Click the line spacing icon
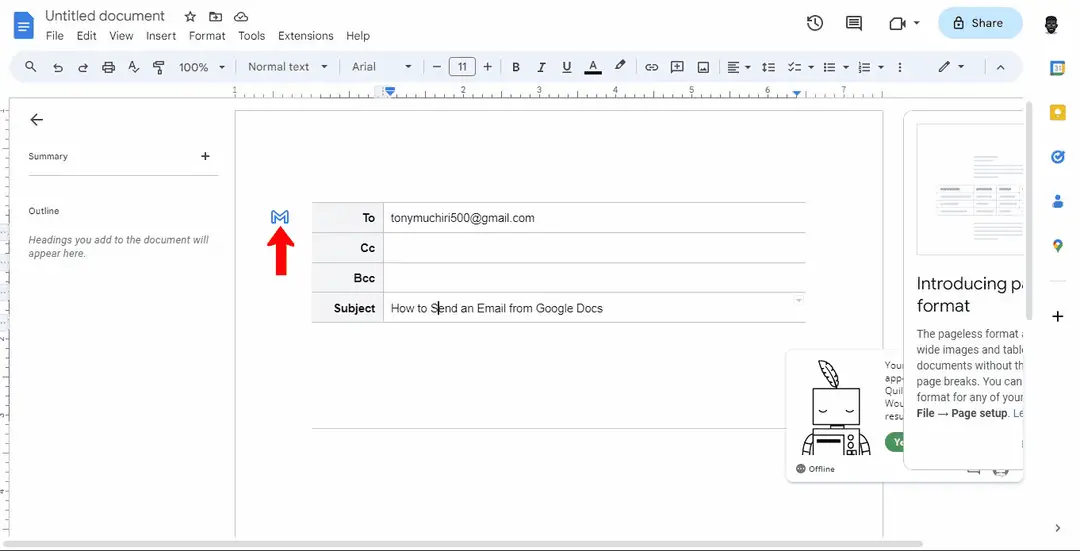1080x551 pixels. coord(769,67)
